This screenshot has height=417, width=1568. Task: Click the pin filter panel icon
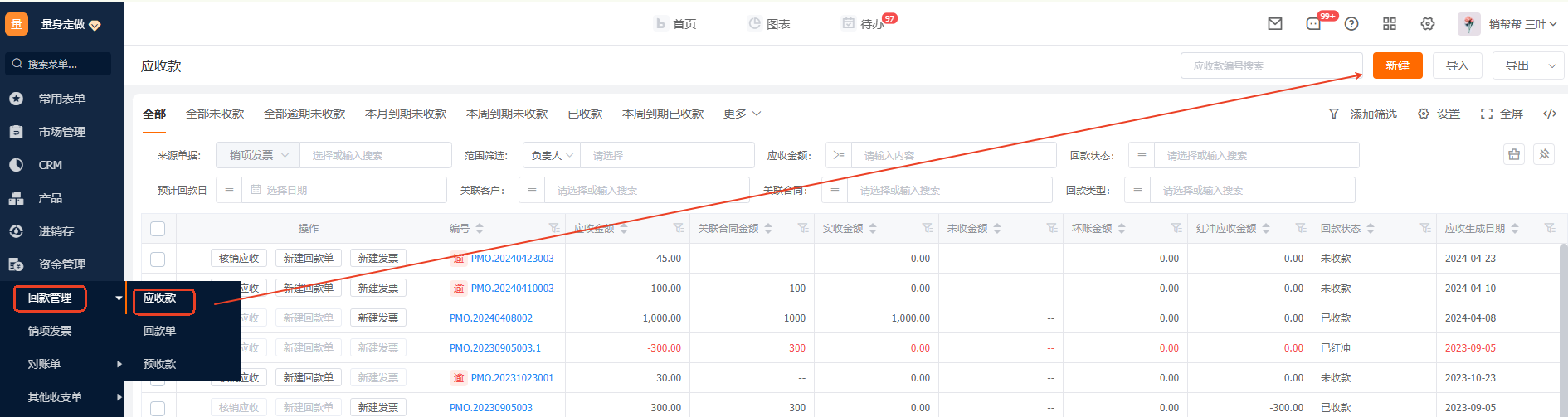(1544, 154)
